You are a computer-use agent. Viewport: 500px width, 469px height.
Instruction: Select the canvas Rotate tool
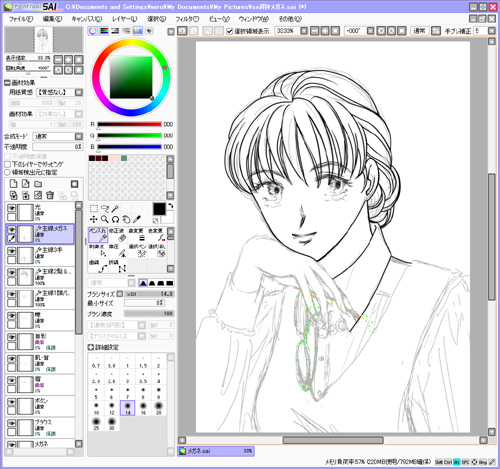115,219
